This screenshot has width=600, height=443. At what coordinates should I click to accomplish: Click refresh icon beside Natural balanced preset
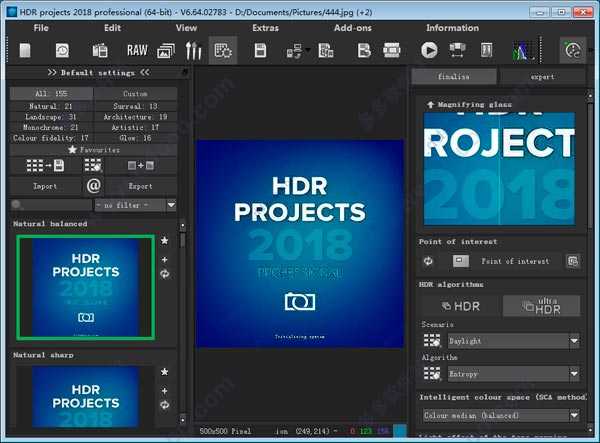pos(165,274)
